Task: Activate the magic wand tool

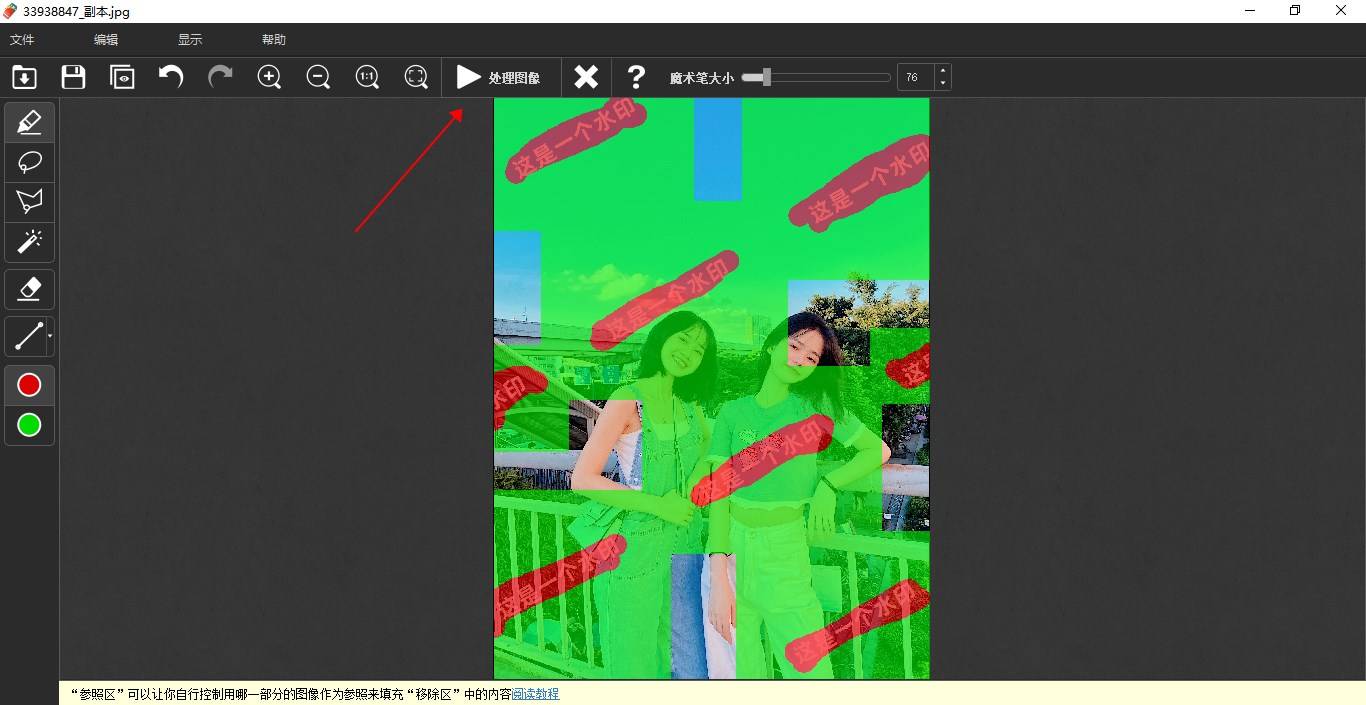Action: point(29,241)
